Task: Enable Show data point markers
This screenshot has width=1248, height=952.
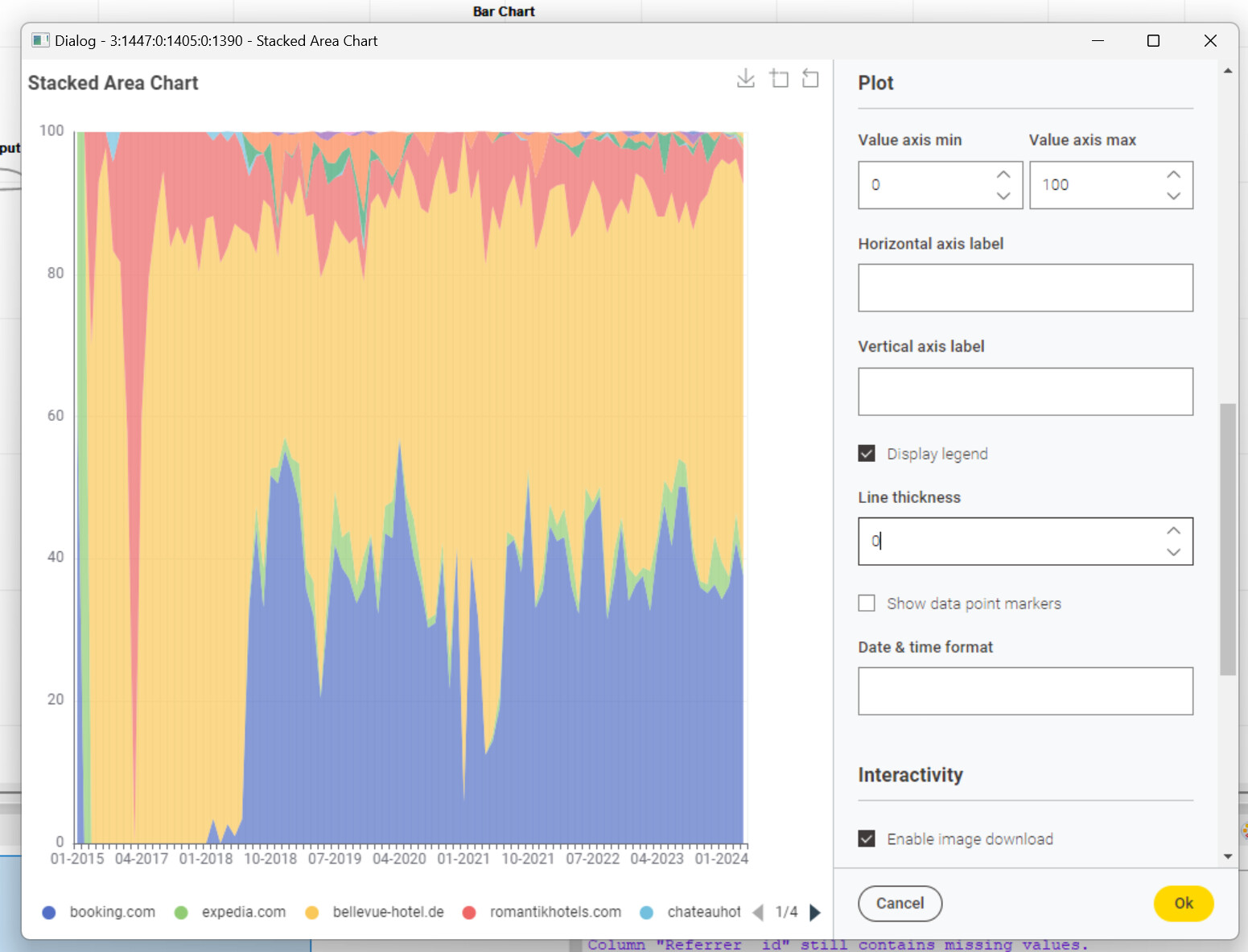Action: coord(867,604)
